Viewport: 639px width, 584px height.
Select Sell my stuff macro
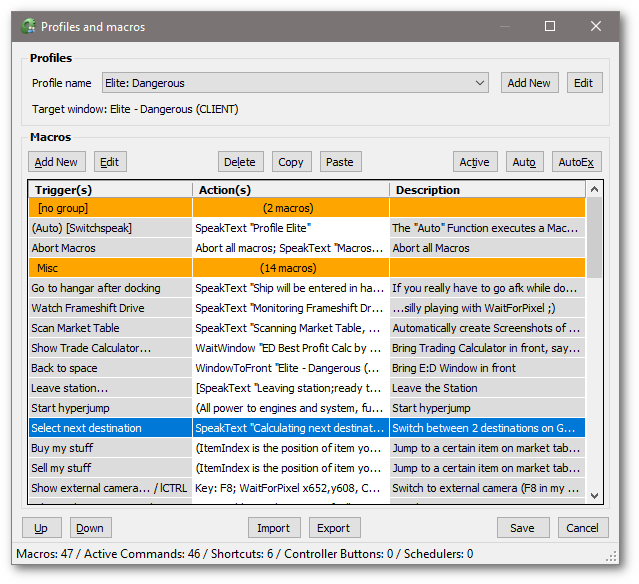pyautogui.click(x=110, y=468)
